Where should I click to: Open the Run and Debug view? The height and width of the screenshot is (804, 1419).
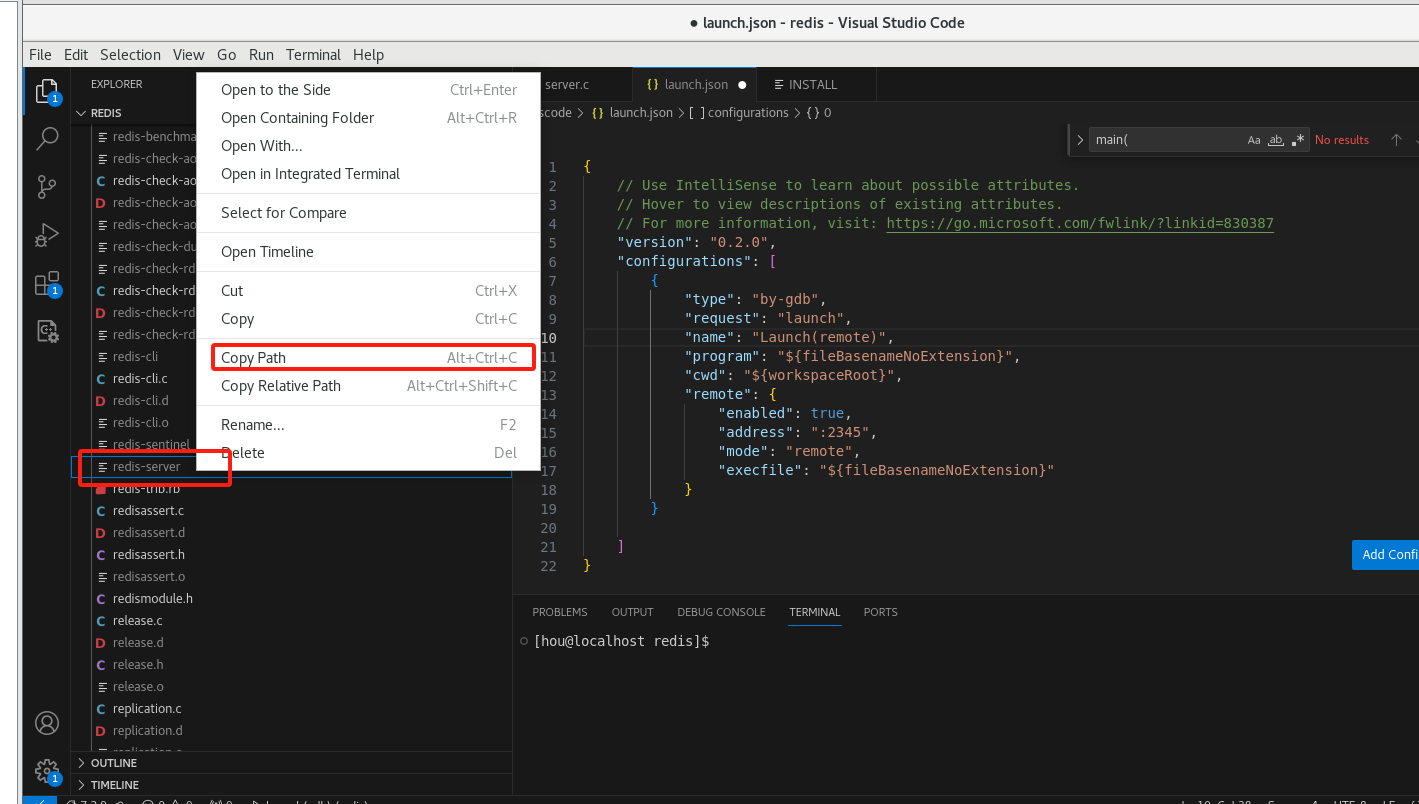pyautogui.click(x=47, y=235)
